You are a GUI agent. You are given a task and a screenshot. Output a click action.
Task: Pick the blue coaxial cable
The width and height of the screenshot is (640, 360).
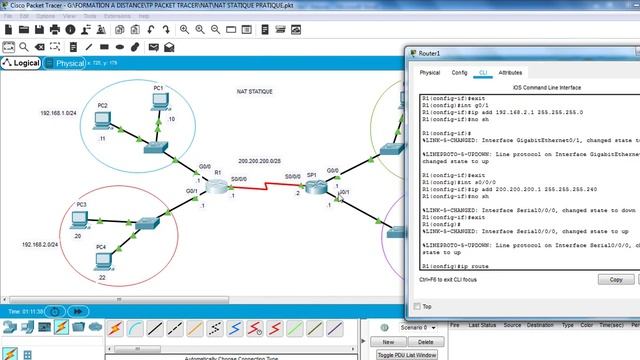tap(235, 329)
